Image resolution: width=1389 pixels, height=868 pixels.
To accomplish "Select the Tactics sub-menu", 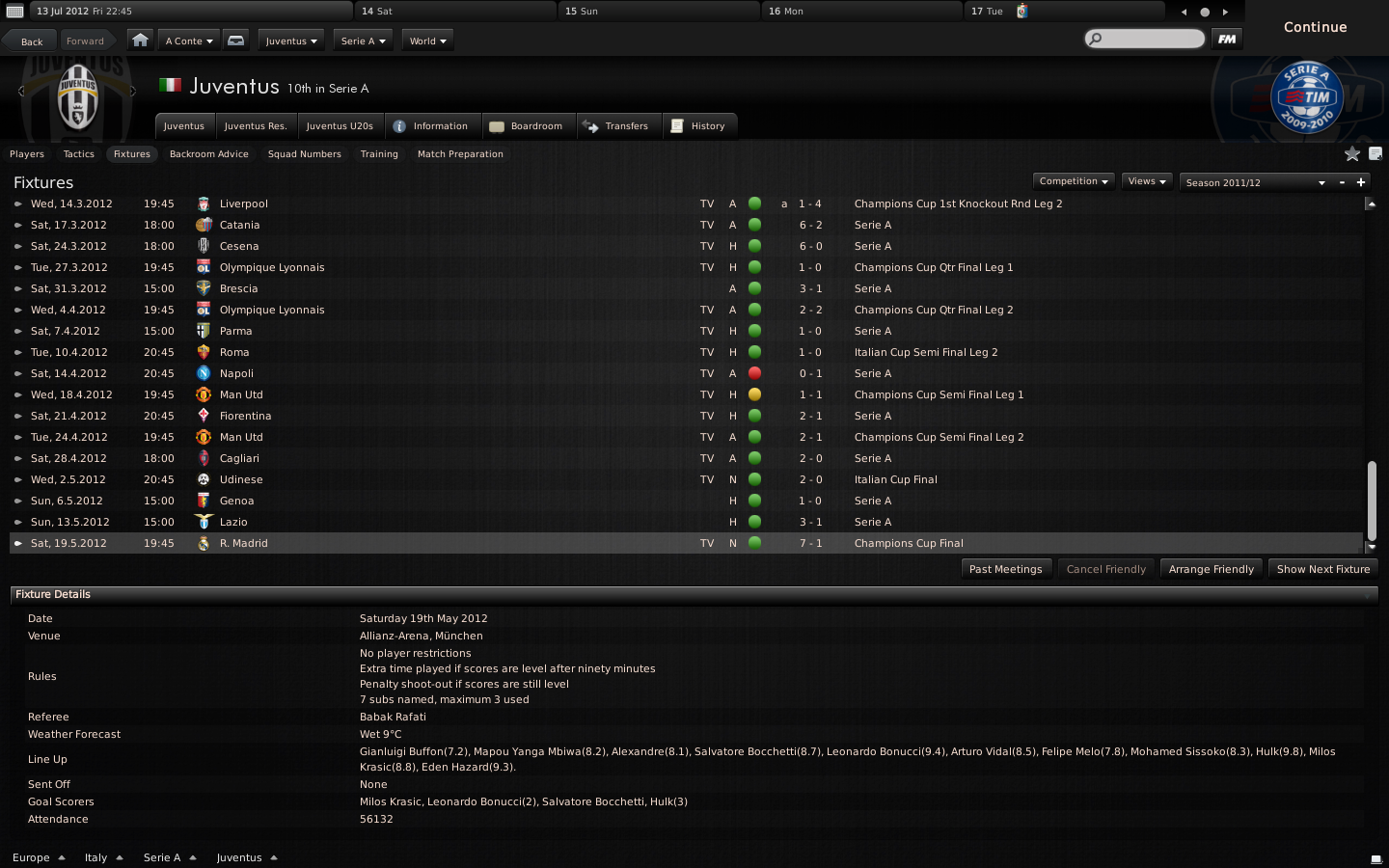I will pyautogui.click(x=79, y=154).
